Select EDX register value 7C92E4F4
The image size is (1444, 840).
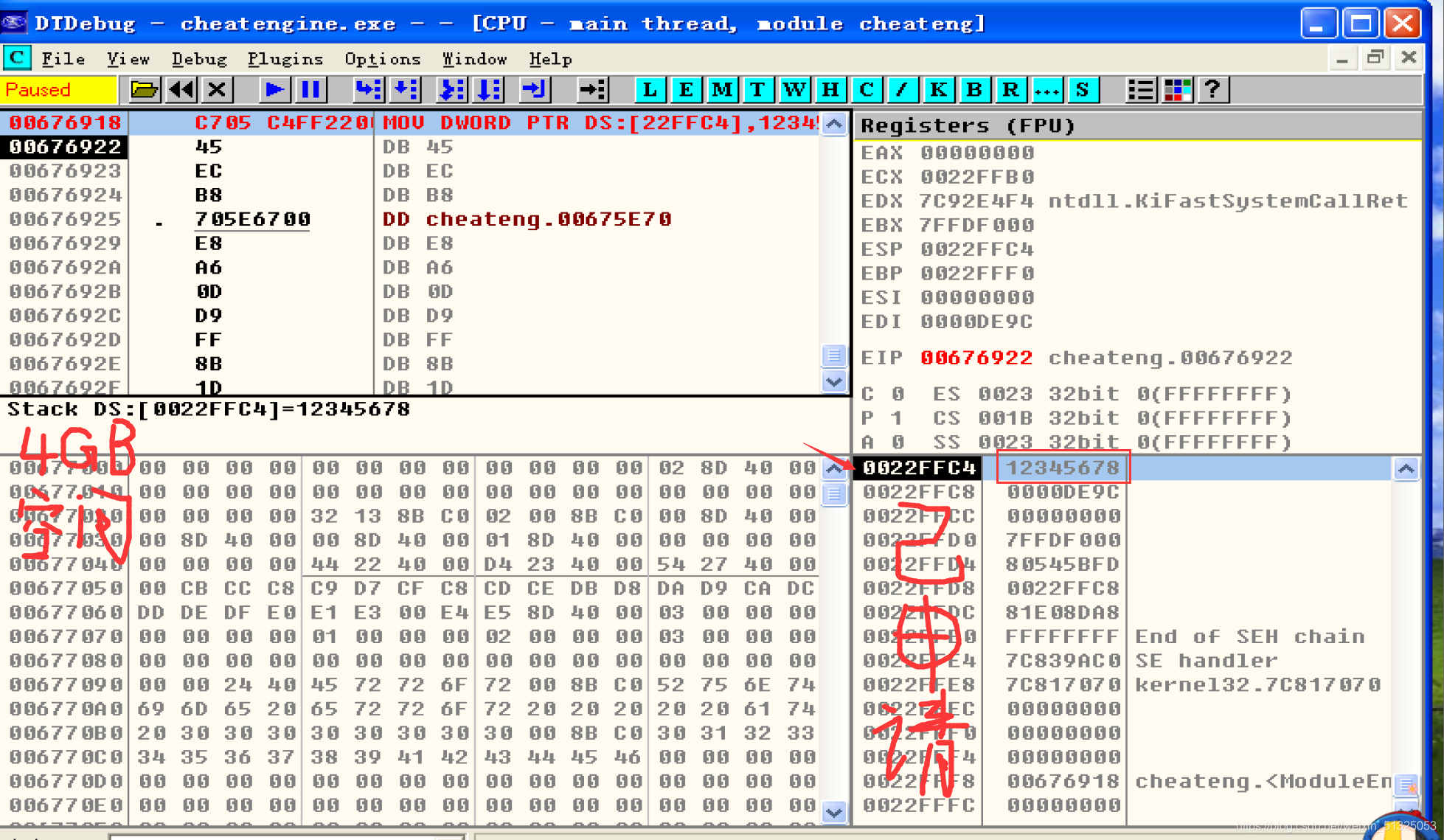(x=977, y=201)
